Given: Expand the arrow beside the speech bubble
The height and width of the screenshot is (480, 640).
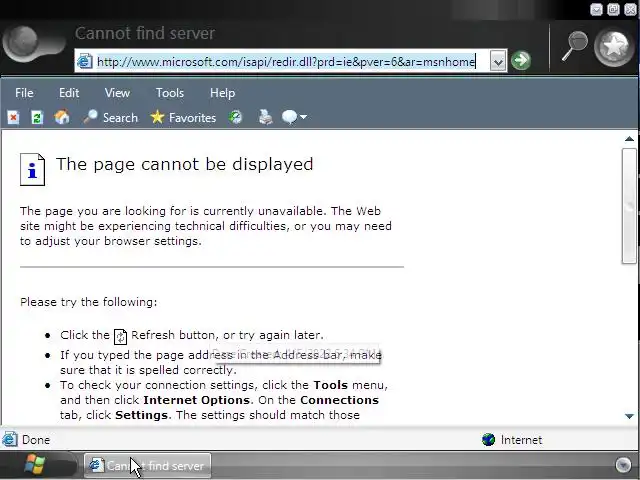Looking at the screenshot, I should tap(303, 117).
